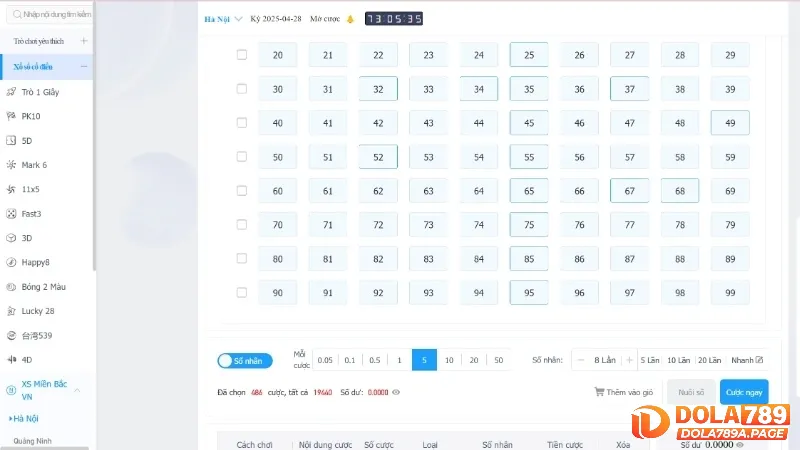Select number 52 in the grid

pyautogui.click(x=378, y=157)
